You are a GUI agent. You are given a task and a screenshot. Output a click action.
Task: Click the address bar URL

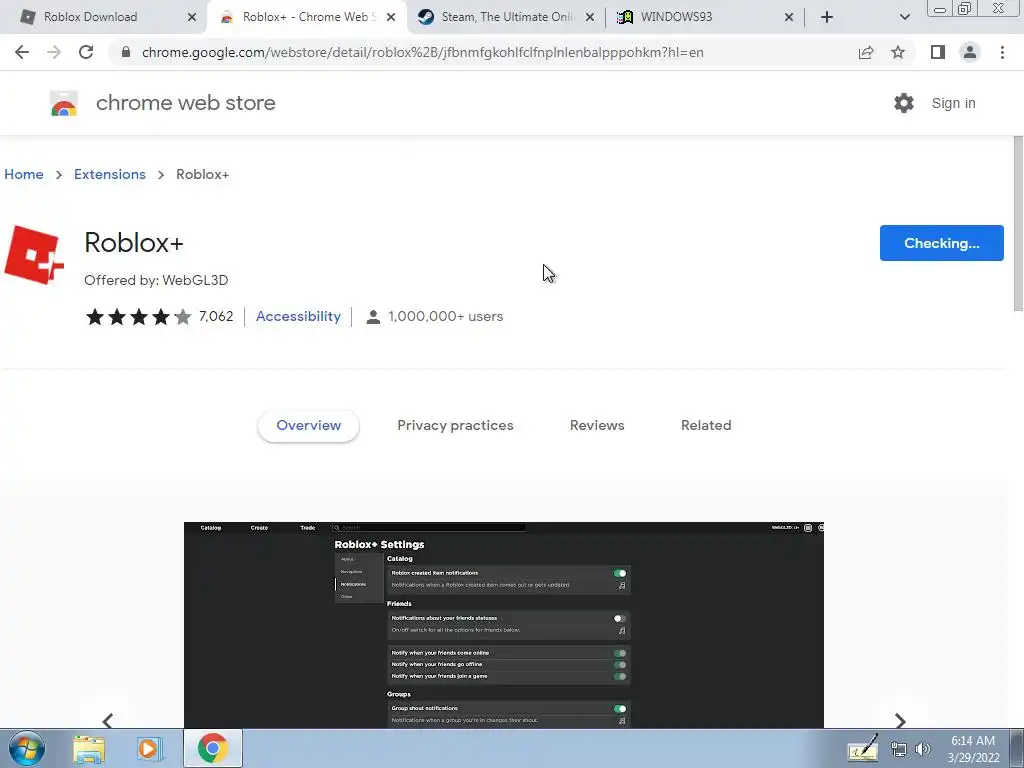(423, 52)
